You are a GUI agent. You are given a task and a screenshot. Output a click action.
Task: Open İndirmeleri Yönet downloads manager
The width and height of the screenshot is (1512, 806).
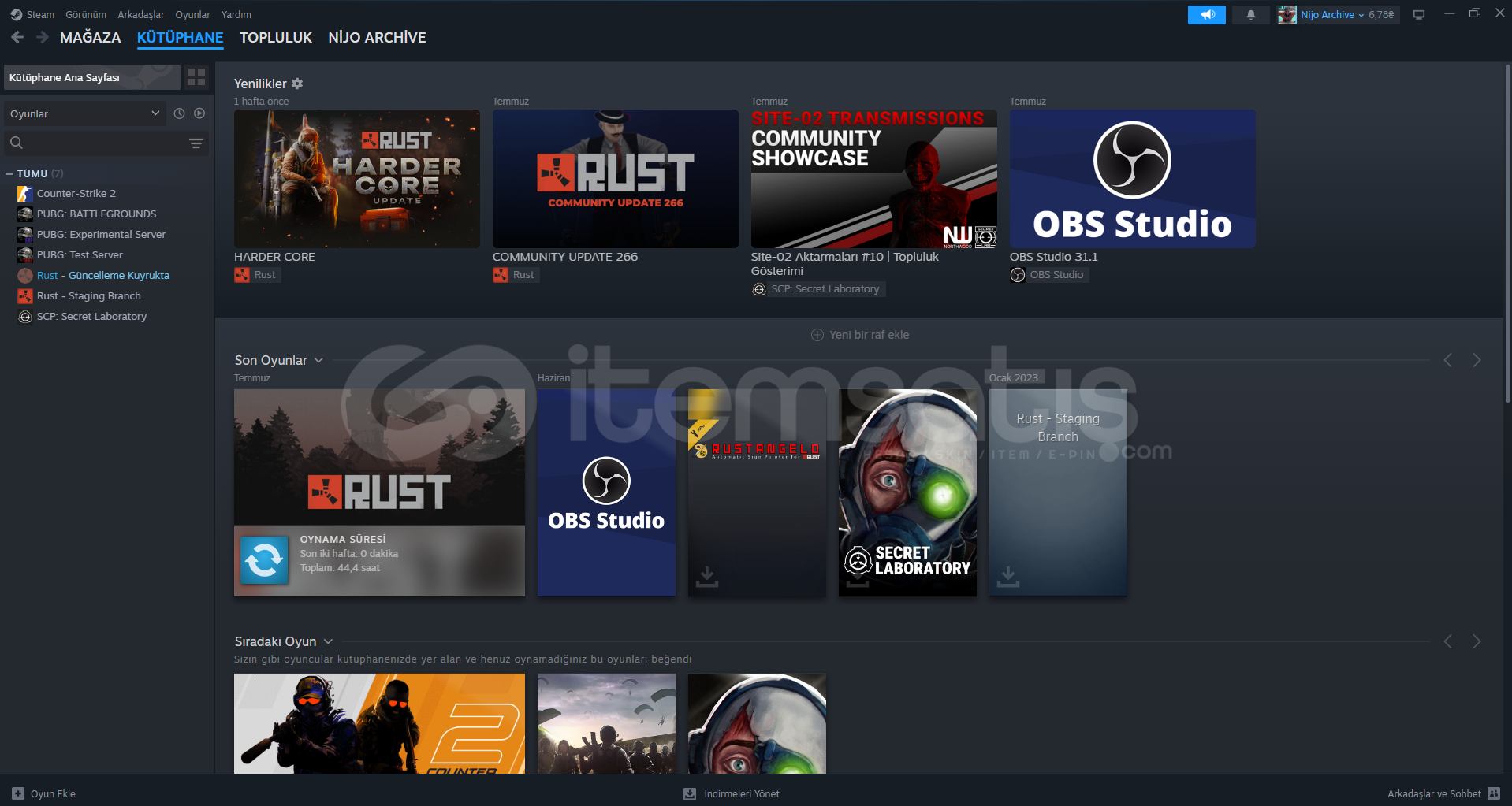pos(732,793)
